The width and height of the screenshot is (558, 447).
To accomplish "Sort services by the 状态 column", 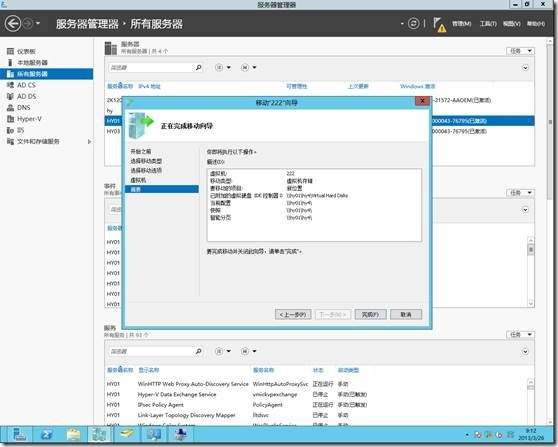I will pos(318,370).
